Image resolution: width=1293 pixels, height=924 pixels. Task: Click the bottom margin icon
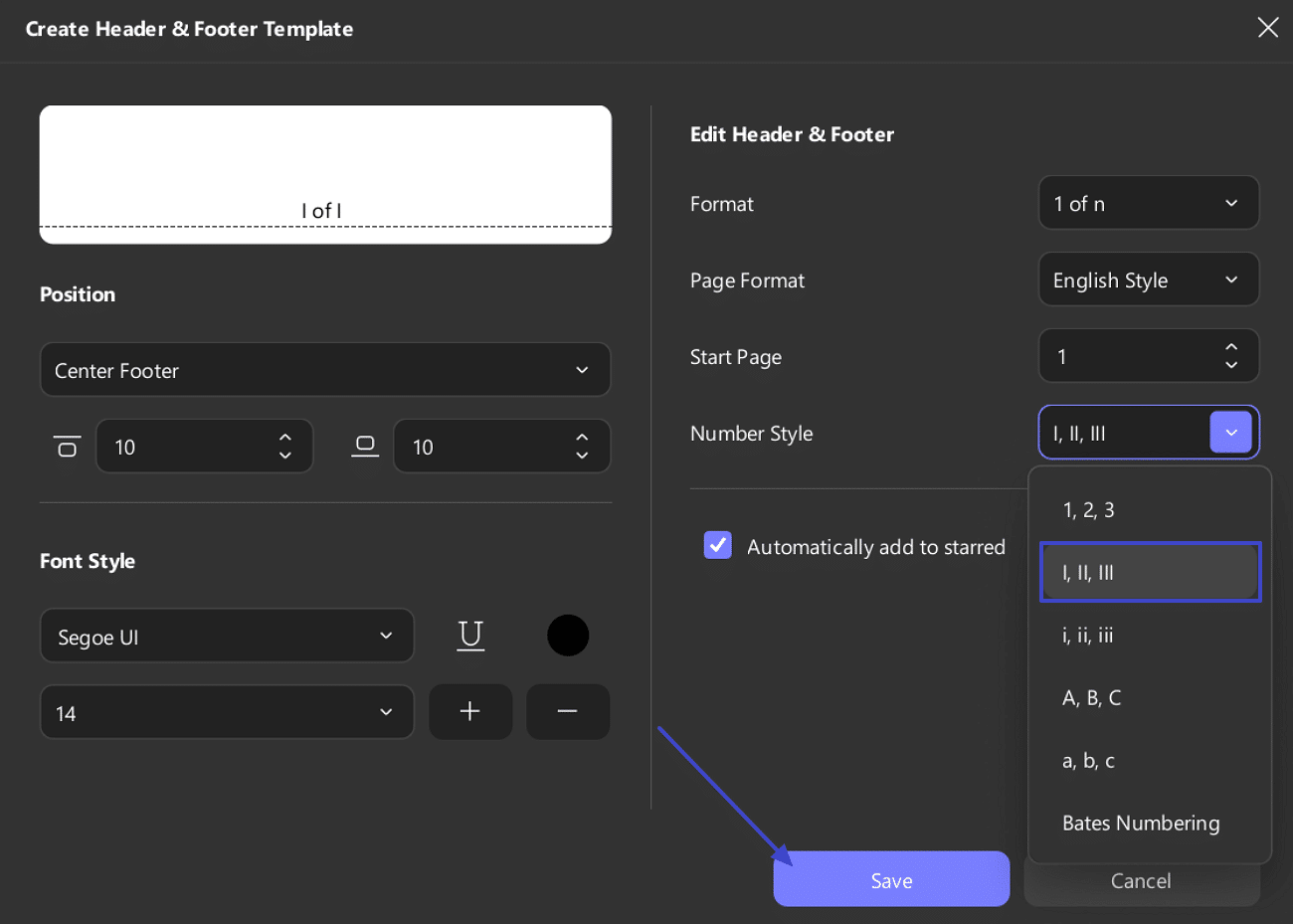point(365,447)
